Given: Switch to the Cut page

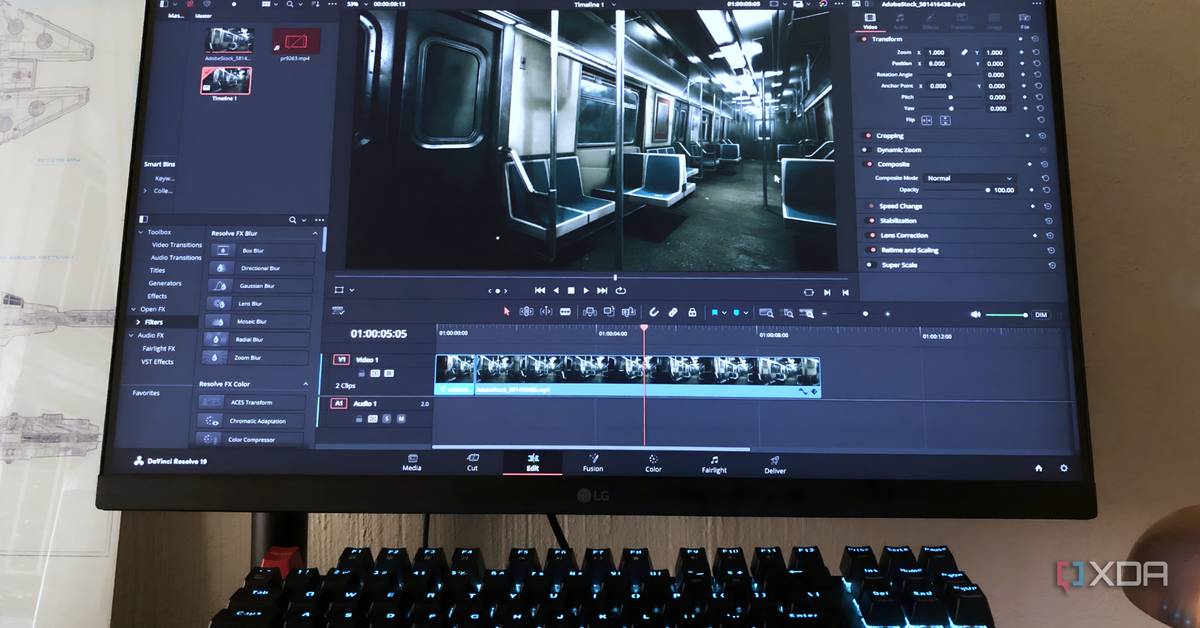Looking at the screenshot, I should pos(472,463).
